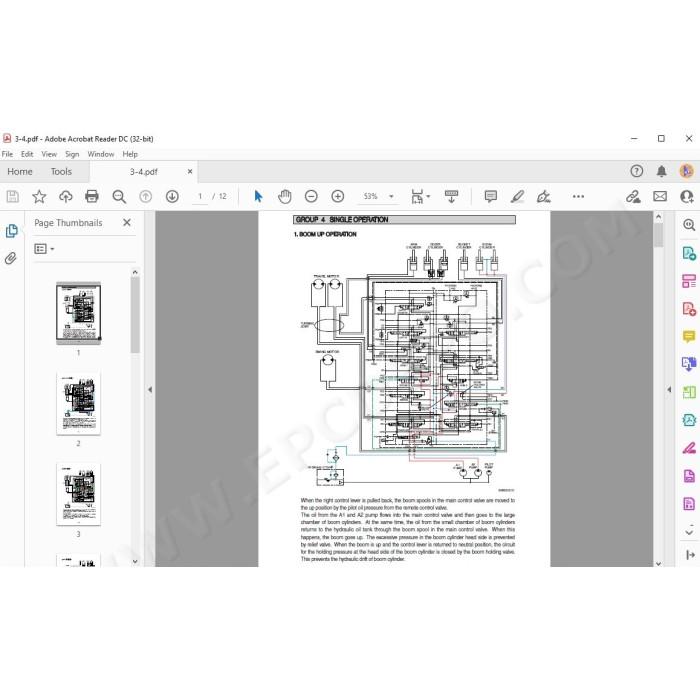The height and width of the screenshot is (700, 700).
Task: Collapse the left navigation pane arrow
Action: point(150,390)
